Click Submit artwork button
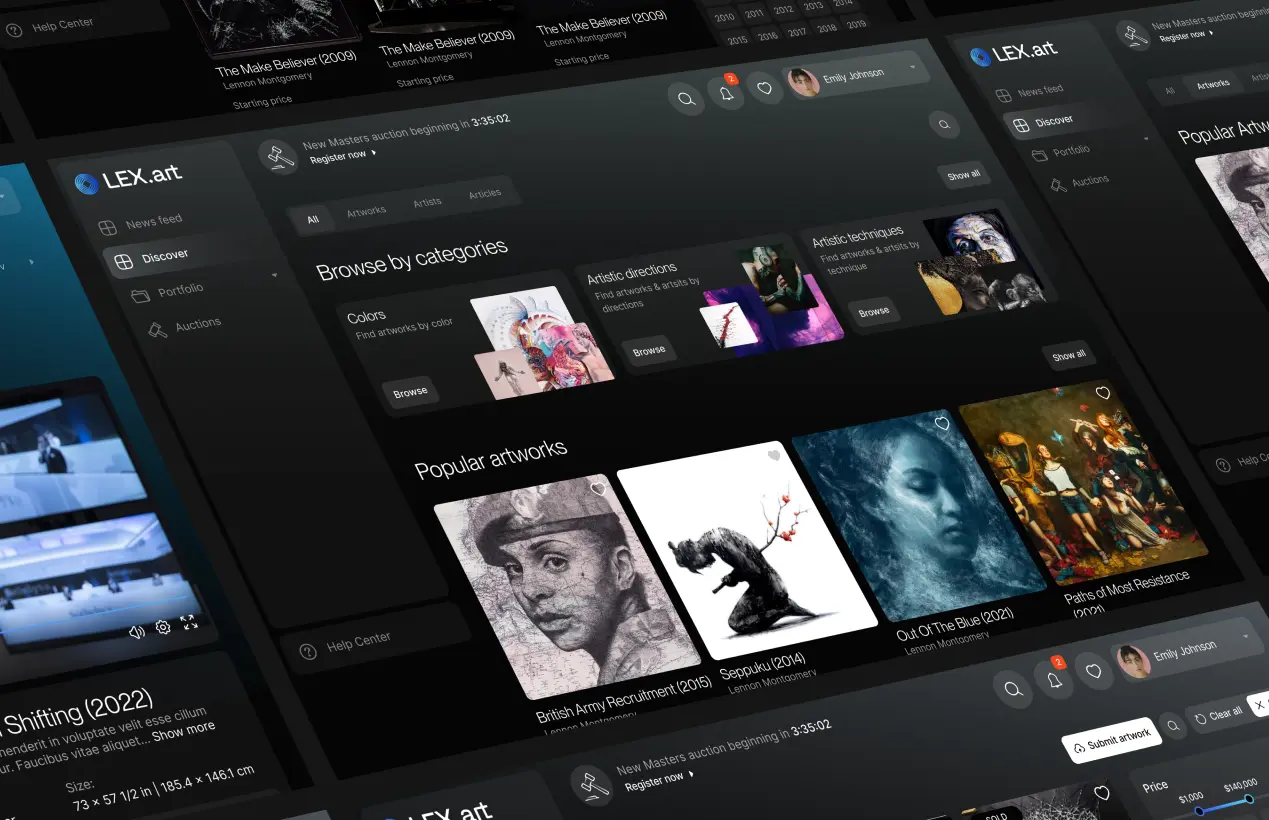The width and height of the screenshot is (1269, 820). (x=1111, y=741)
